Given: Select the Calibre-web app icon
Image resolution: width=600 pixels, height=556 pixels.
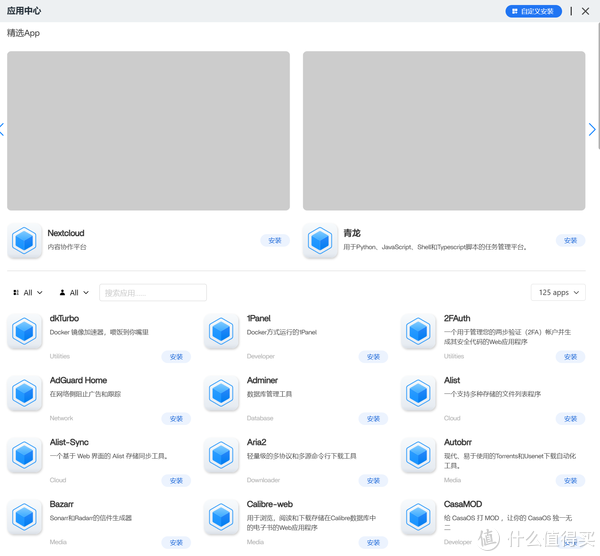Looking at the screenshot, I should [222, 517].
